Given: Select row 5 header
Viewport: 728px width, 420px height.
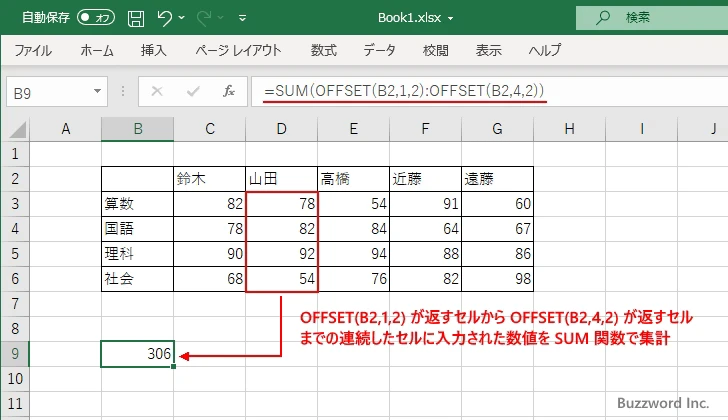Looking at the screenshot, I should click(15, 254).
